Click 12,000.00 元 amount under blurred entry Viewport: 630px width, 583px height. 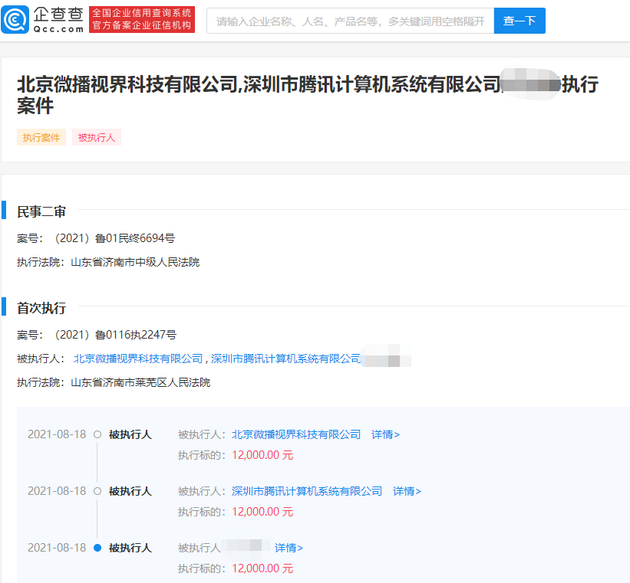click(263, 569)
